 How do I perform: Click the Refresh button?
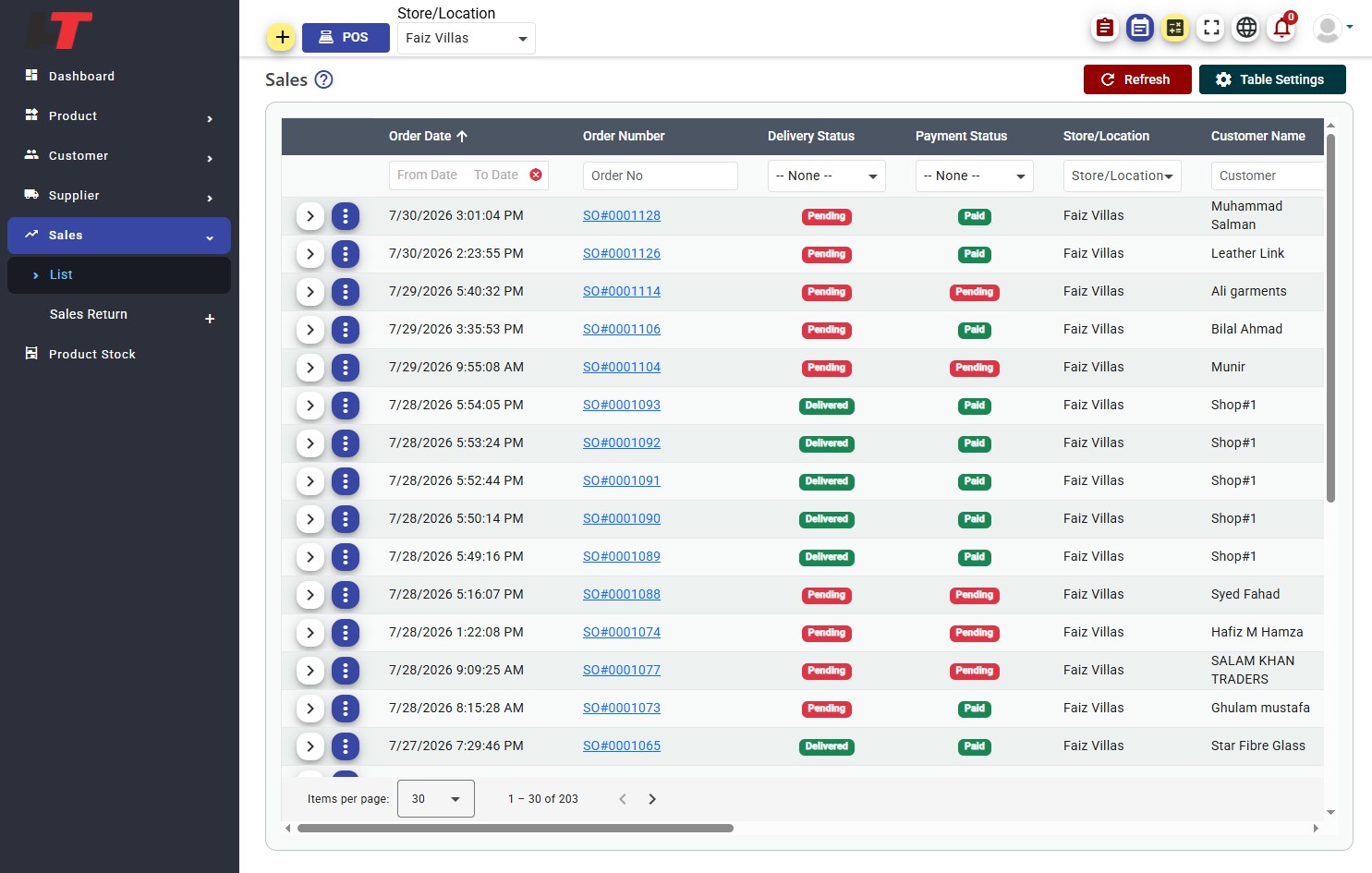point(1137,79)
